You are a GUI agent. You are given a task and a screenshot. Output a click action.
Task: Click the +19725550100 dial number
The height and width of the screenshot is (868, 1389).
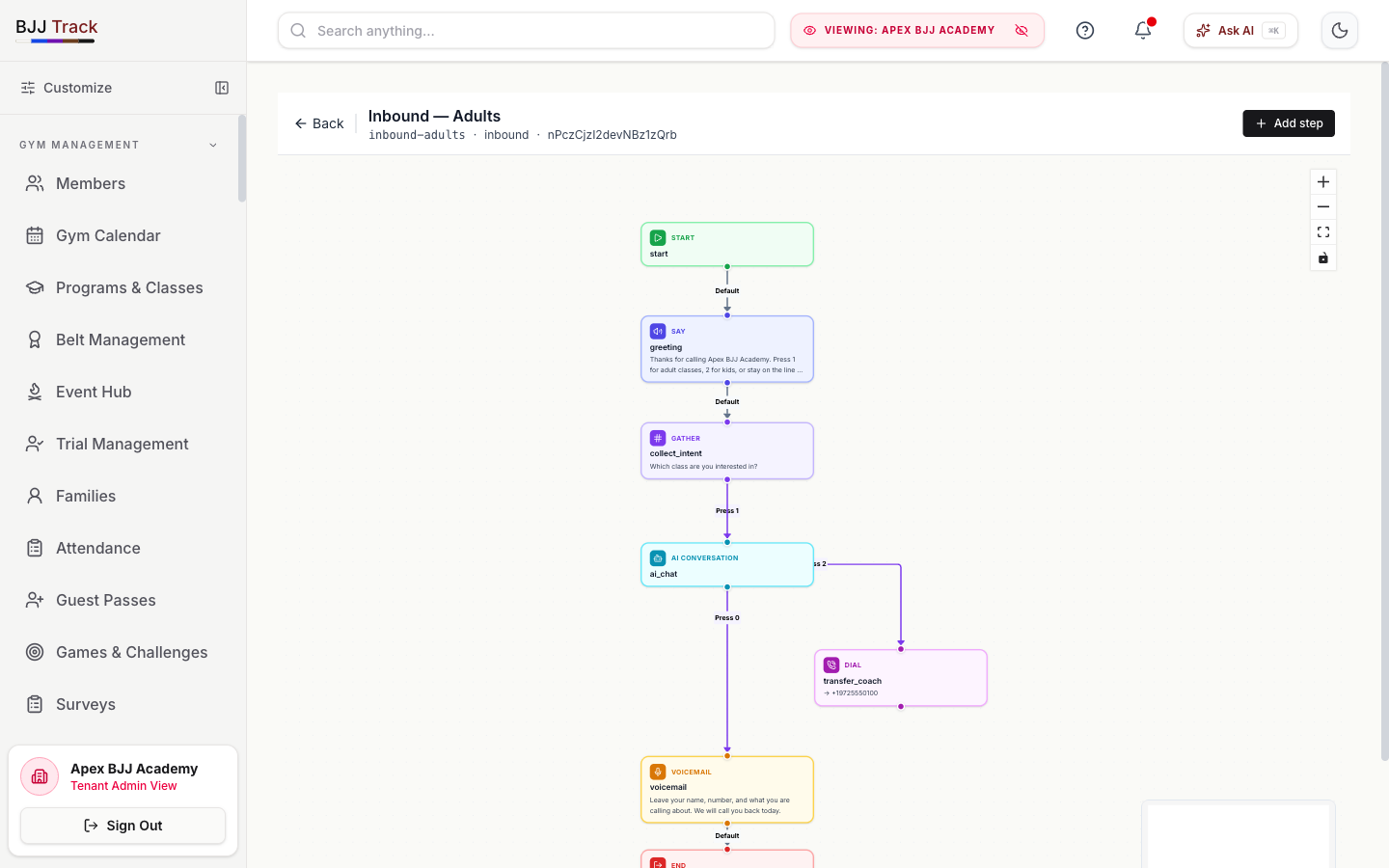(x=855, y=693)
